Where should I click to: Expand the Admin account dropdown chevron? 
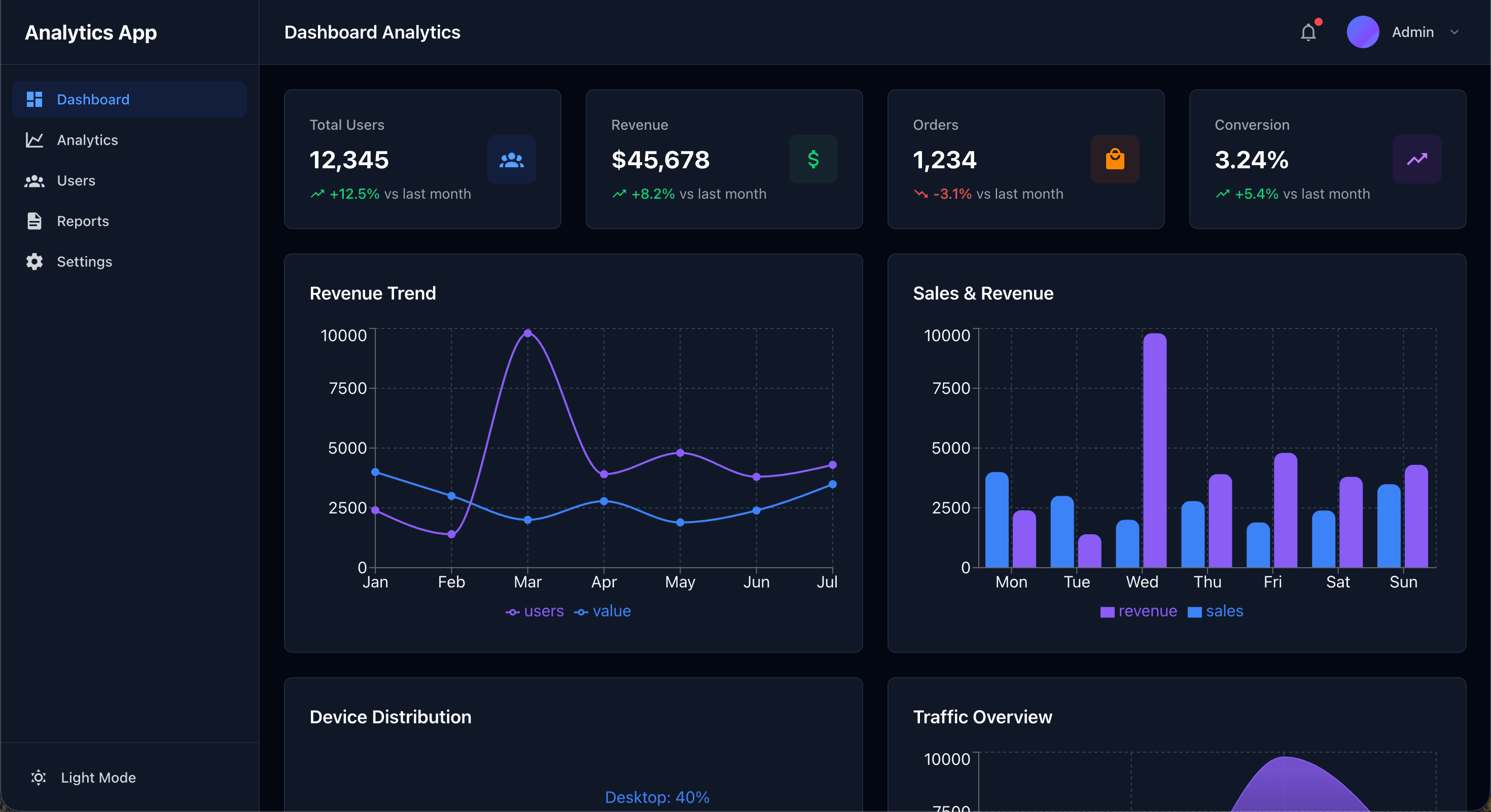coord(1454,32)
